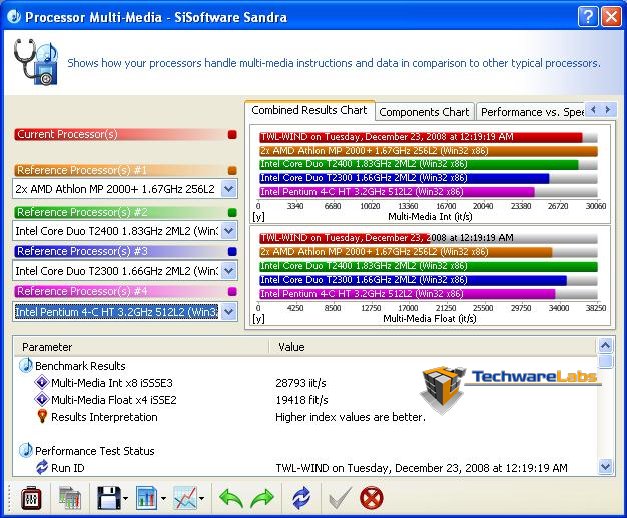Toggle the Reference Processor #1 orange square
This screenshot has height=518, width=627.
click(232, 171)
